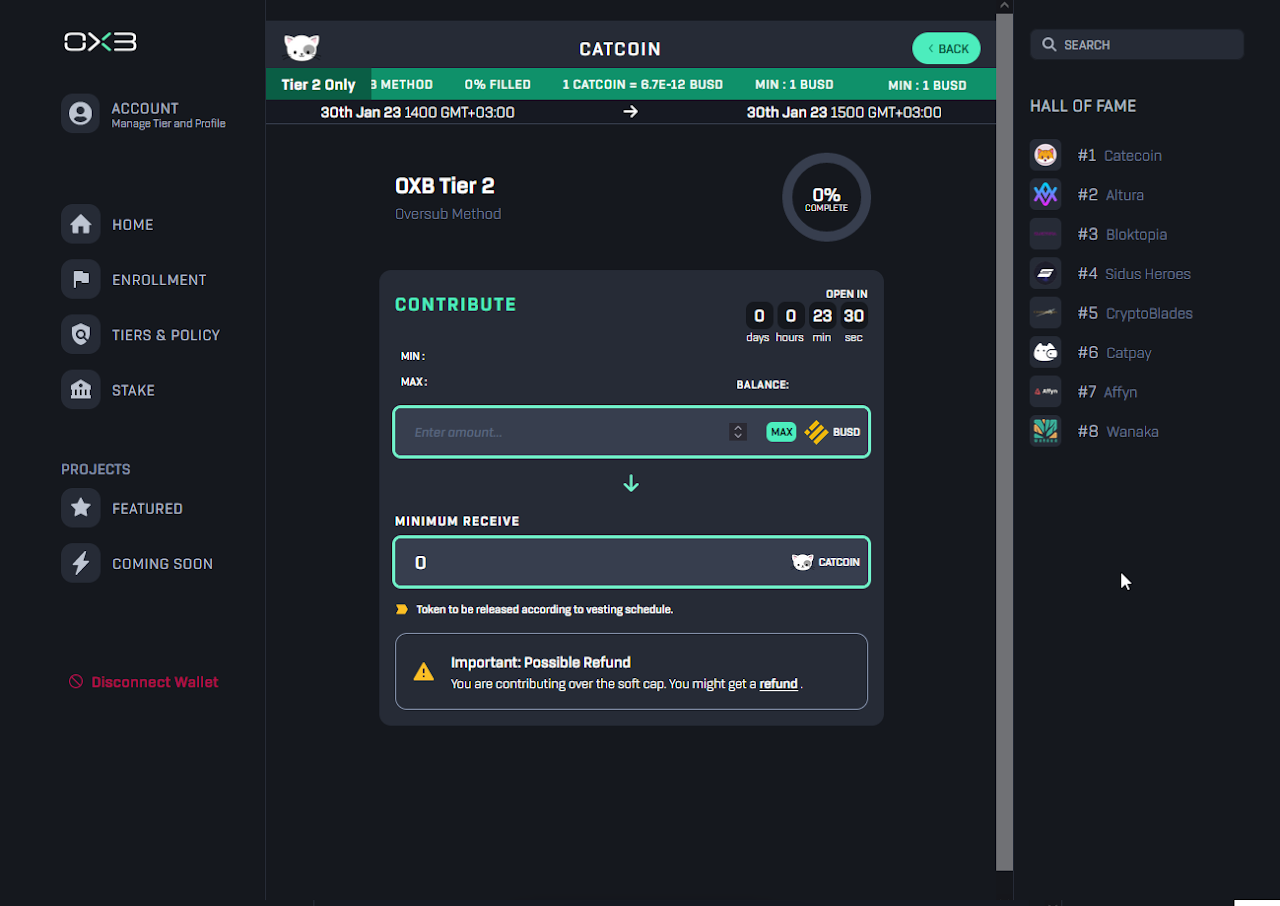Click the Featured star icon
Image resolution: width=1280 pixels, height=906 pixels.
[80, 508]
